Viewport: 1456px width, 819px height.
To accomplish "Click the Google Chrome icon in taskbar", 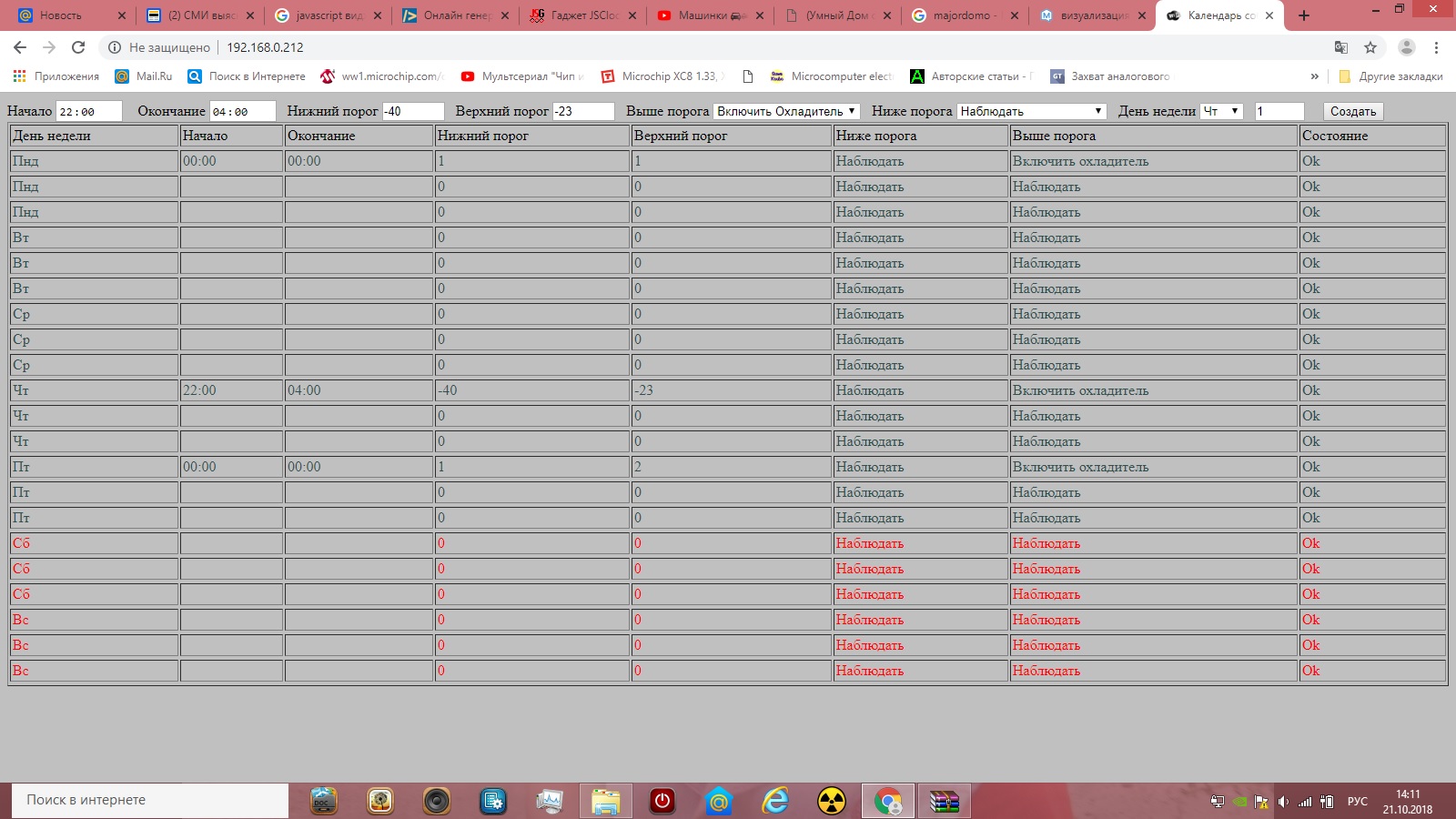I will click(888, 801).
